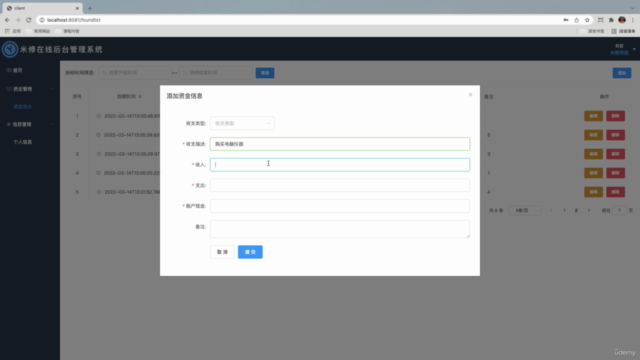This screenshot has width=640, height=360.
Task: Click the screenshot extension icon in toolbar
Action: click(600, 20)
